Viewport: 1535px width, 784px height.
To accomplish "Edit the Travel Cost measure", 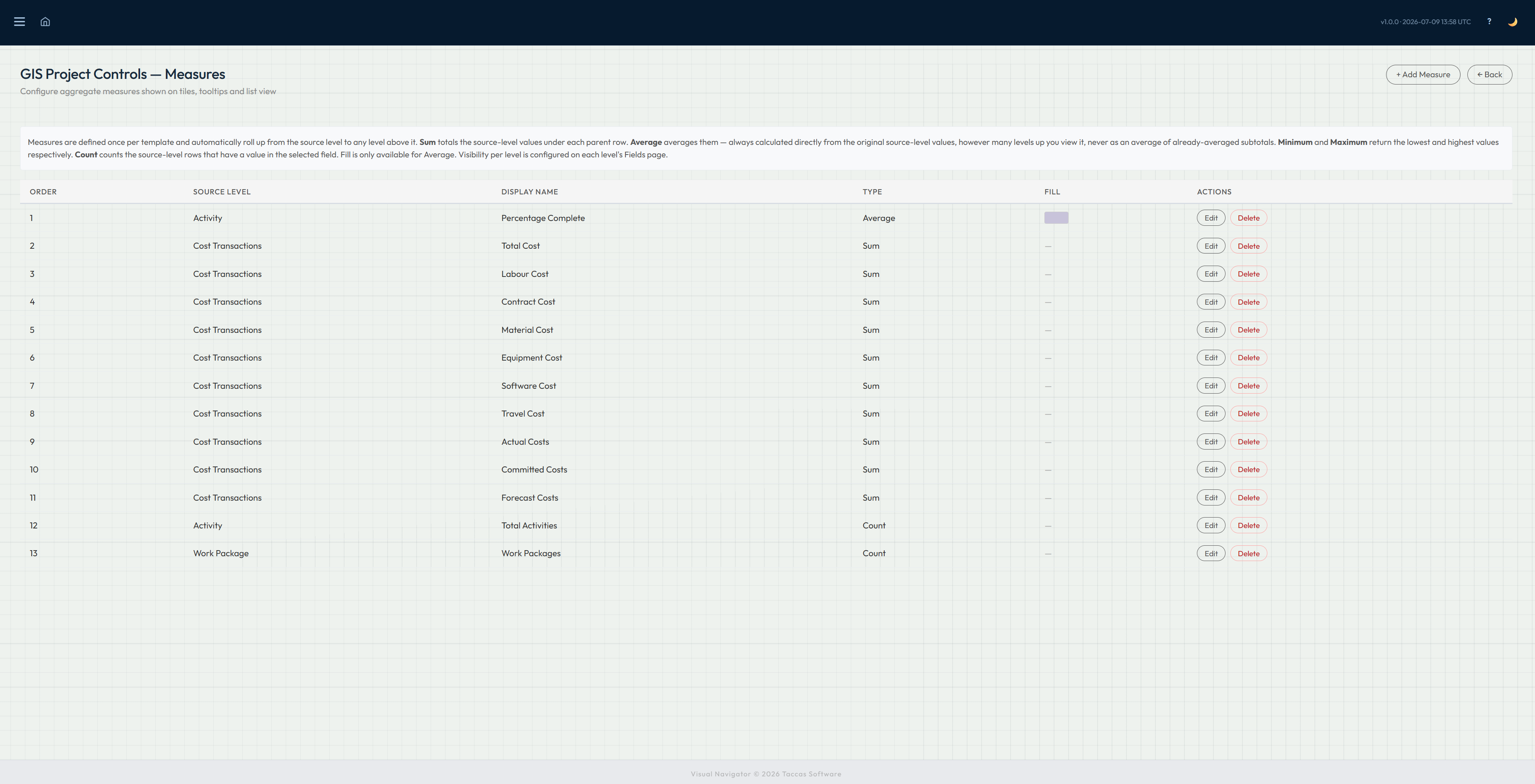I will click(x=1211, y=414).
